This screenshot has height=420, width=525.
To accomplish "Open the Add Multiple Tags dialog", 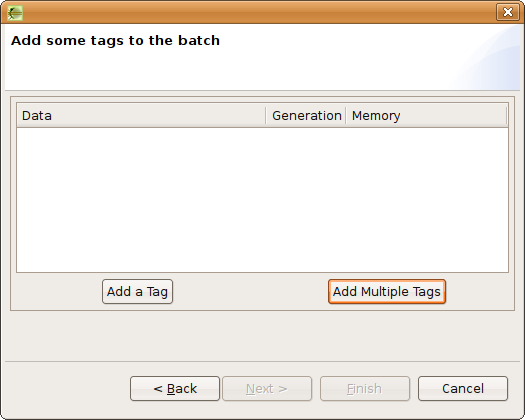I will click(387, 292).
